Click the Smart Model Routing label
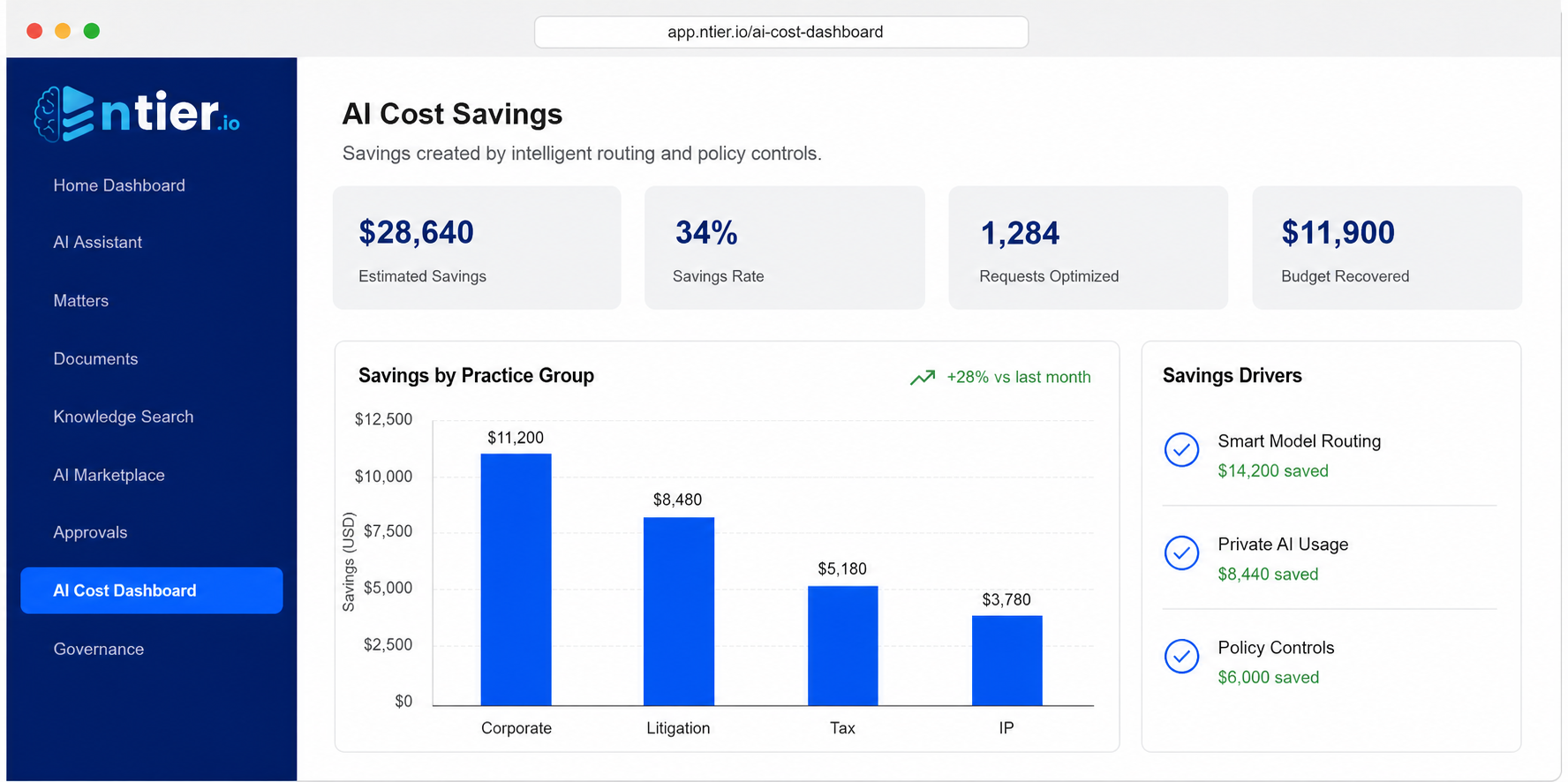Image resolution: width=1568 pixels, height=782 pixels. click(1299, 440)
